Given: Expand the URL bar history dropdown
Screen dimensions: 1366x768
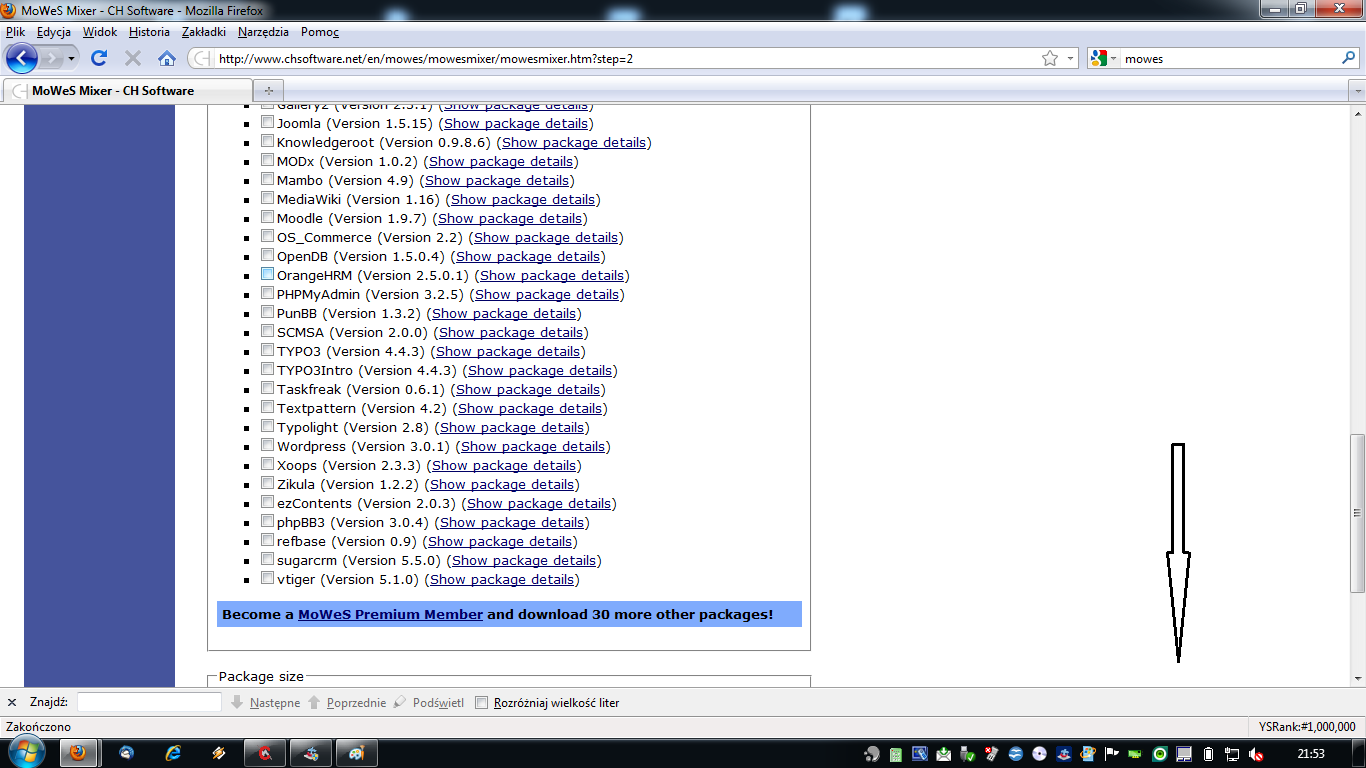Looking at the screenshot, I should pos(1070,58).
